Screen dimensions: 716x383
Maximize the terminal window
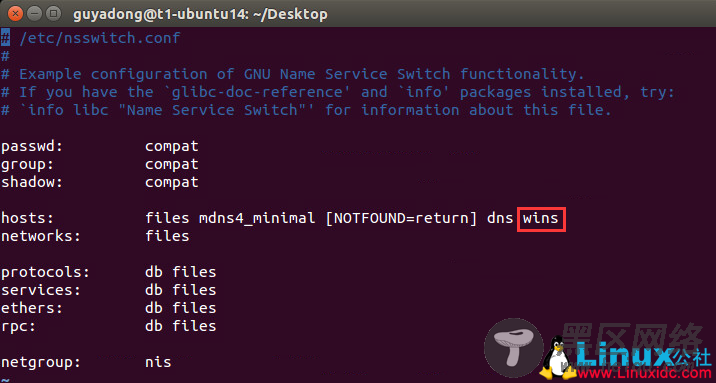point(54,14)
